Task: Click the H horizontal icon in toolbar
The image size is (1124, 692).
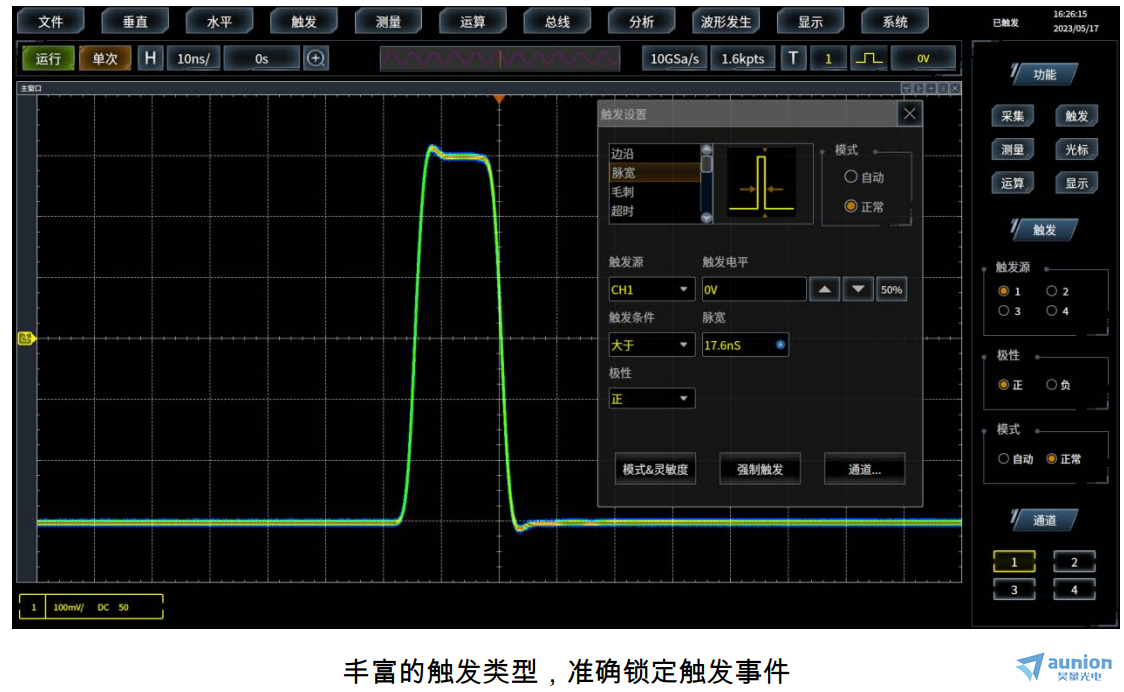Action: [151, 59]
